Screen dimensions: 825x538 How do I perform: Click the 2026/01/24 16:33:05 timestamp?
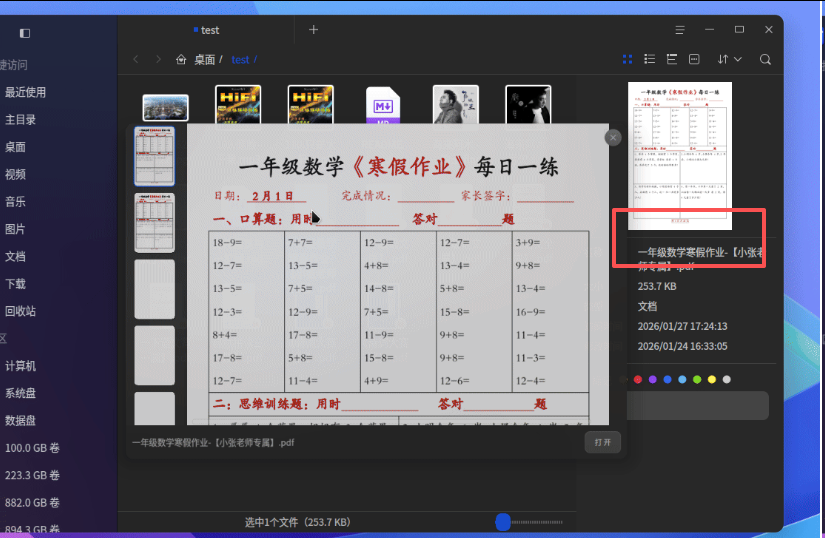682,346
